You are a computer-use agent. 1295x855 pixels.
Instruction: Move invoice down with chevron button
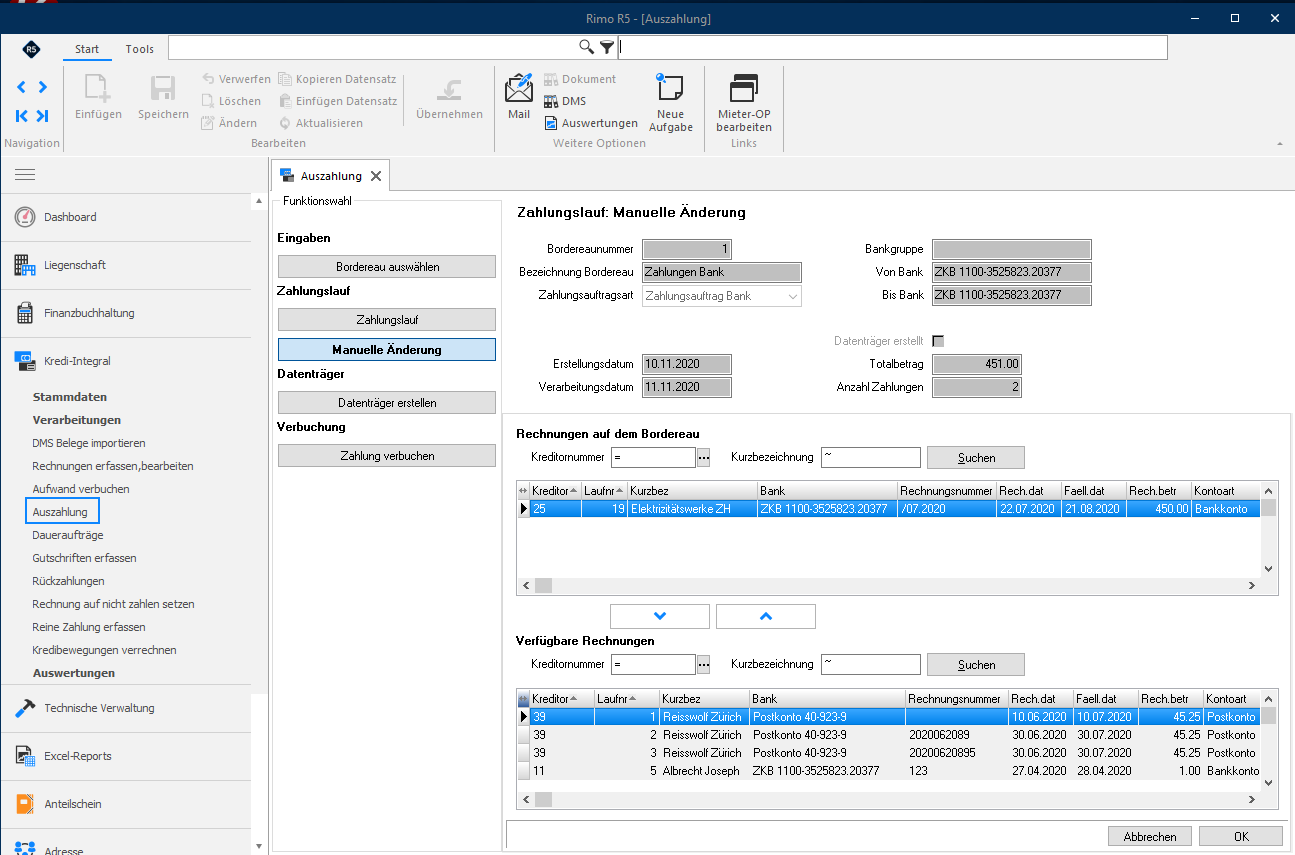tap(660, 616)
